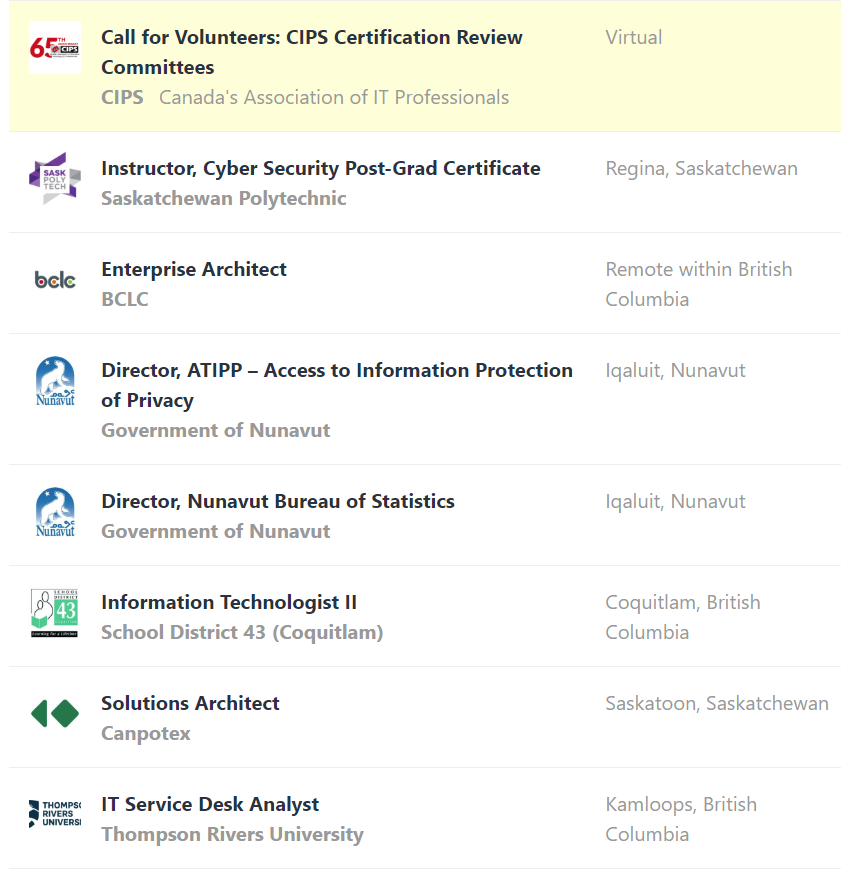Click Canada's Association of IT Professionals text
The width and height of the screenshot is (841, 891).
click(x=334, y=97)
